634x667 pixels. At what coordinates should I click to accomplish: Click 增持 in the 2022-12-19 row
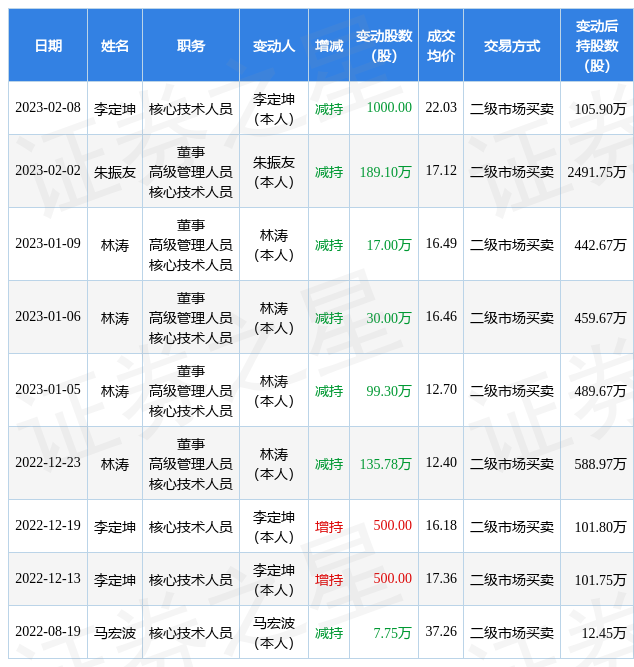click(x=328, y=527)
